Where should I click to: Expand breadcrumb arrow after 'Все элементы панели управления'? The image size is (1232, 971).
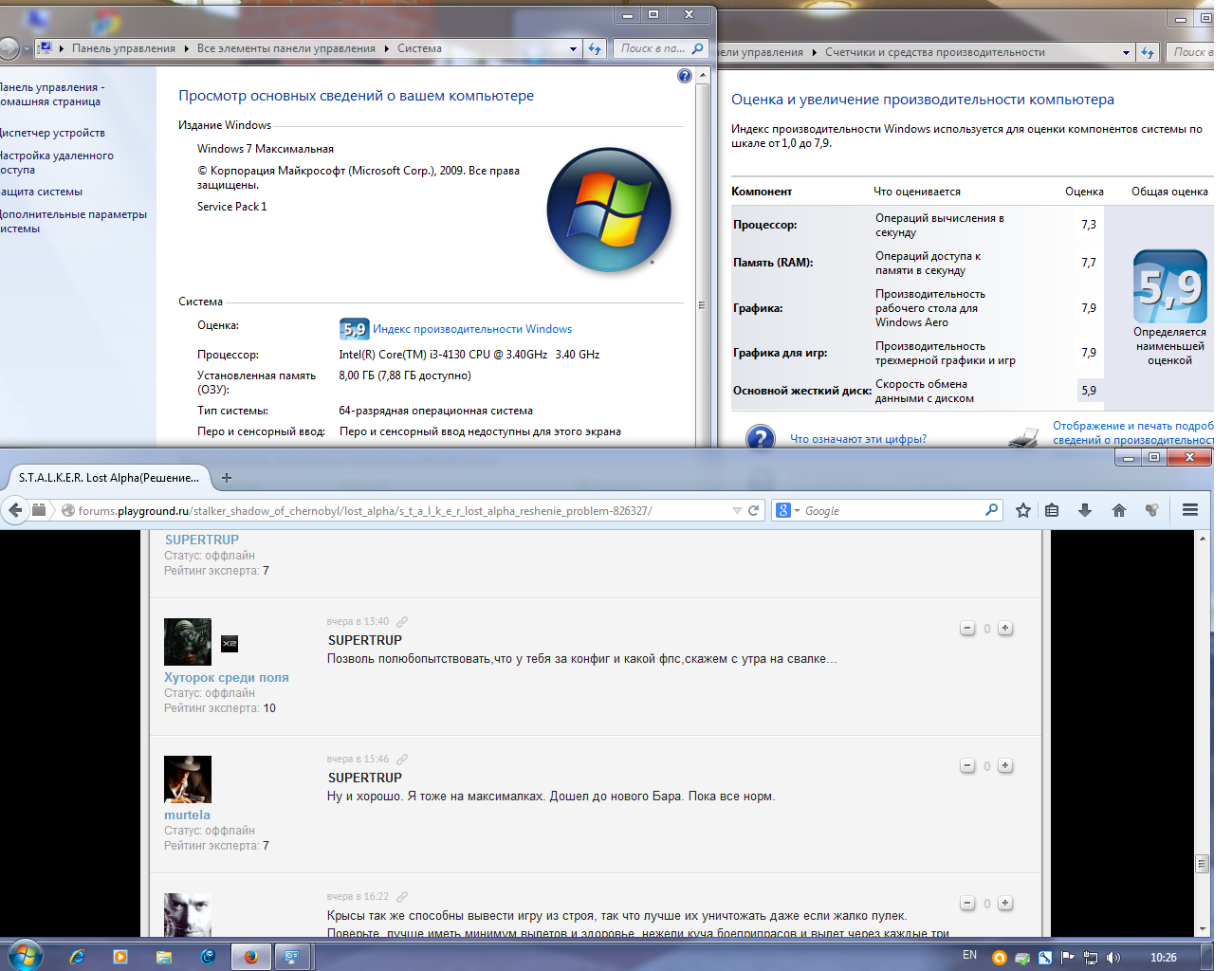386,48
